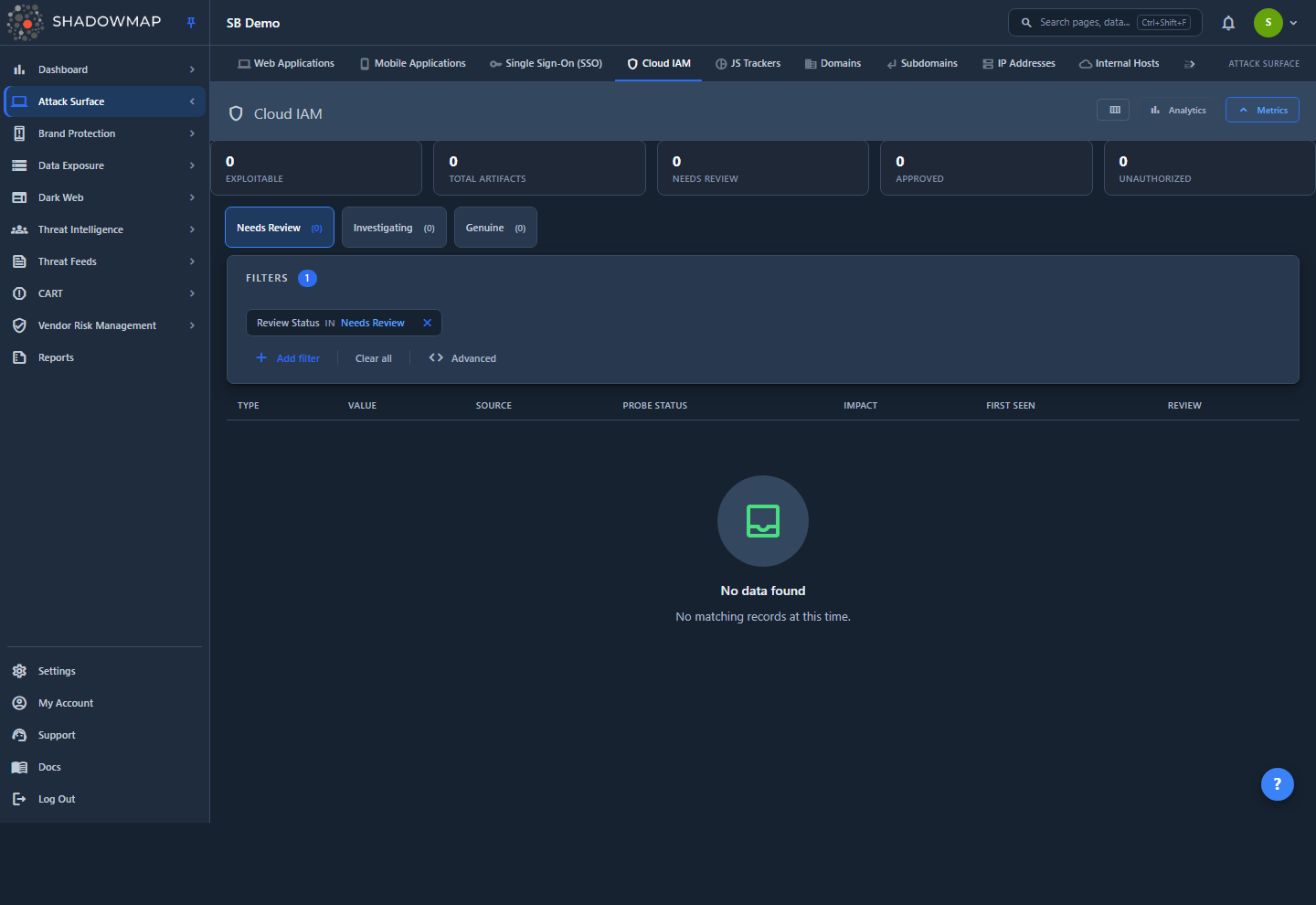Screen dimensions: 1316x905
Task: Click the Settings gear icon
Action: tap(19, 671)
